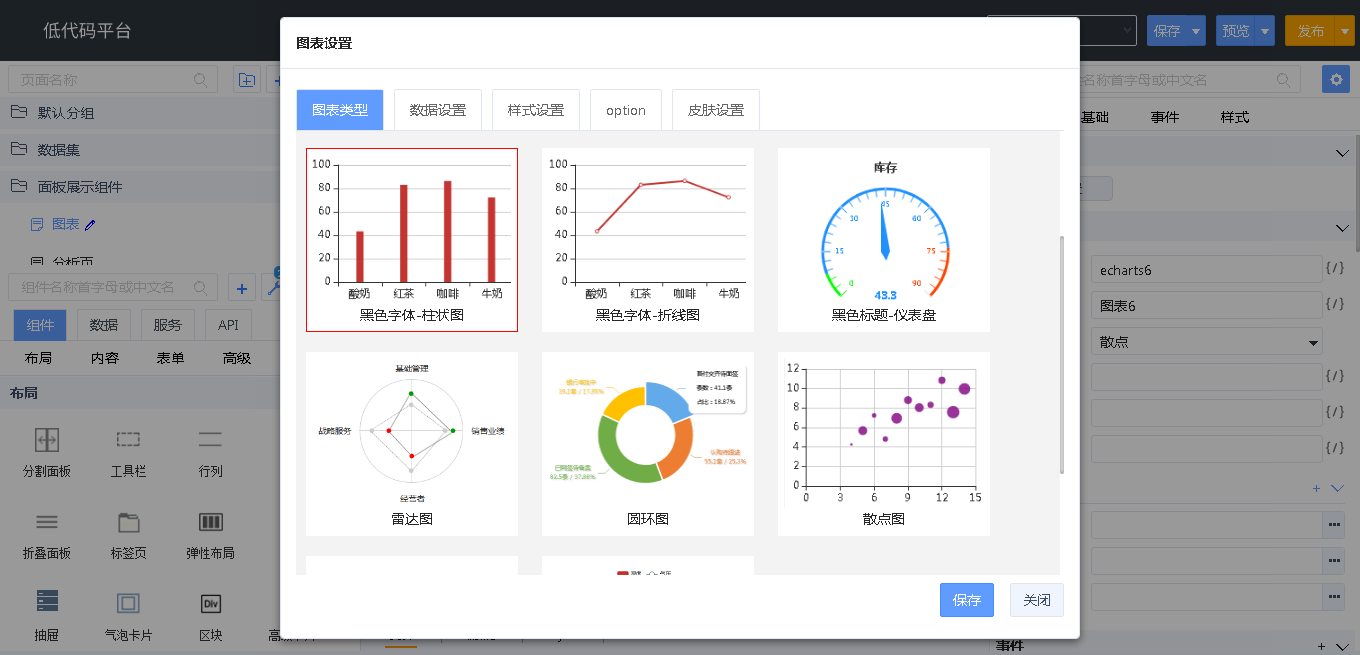
Task: Choose the 圆环图 chart thumbnail
Action: (x=648, y=444)
